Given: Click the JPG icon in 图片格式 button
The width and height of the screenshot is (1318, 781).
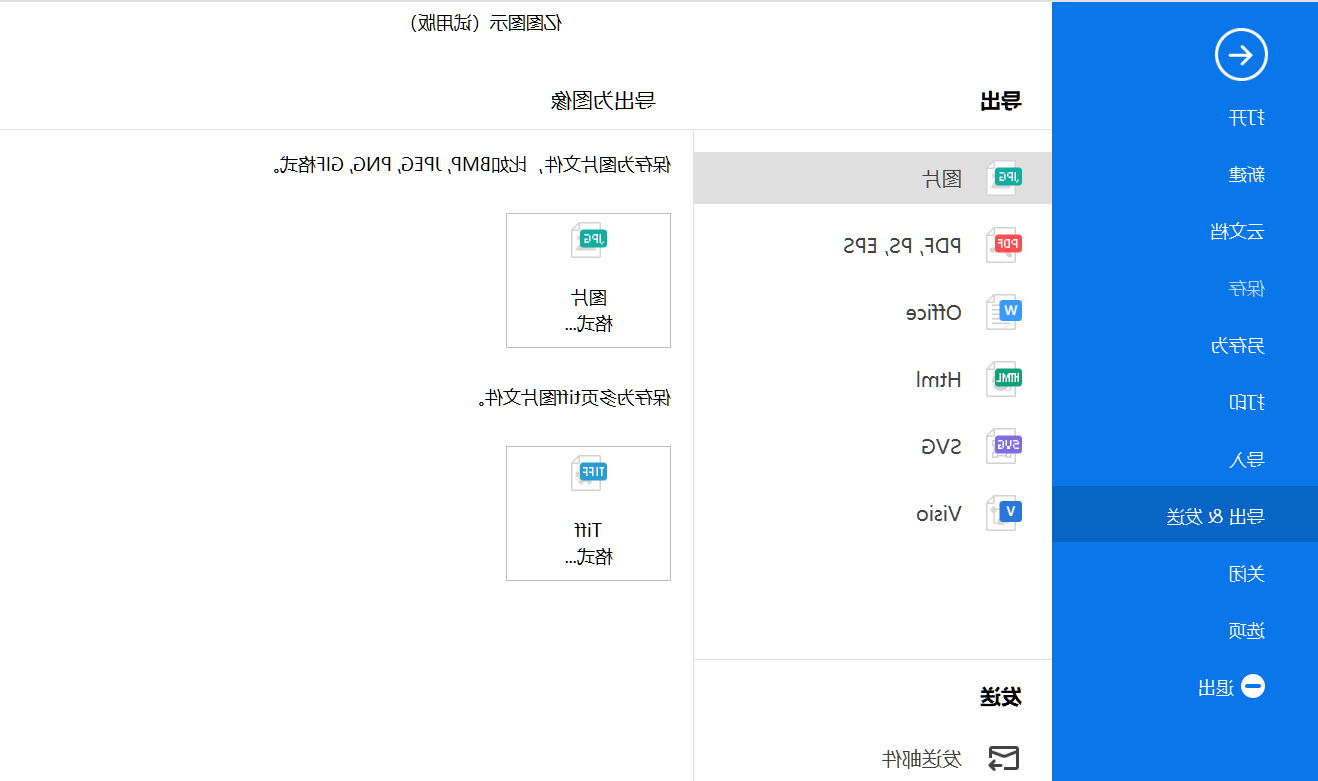Looking at the screenshot, I should coord(589,241).
